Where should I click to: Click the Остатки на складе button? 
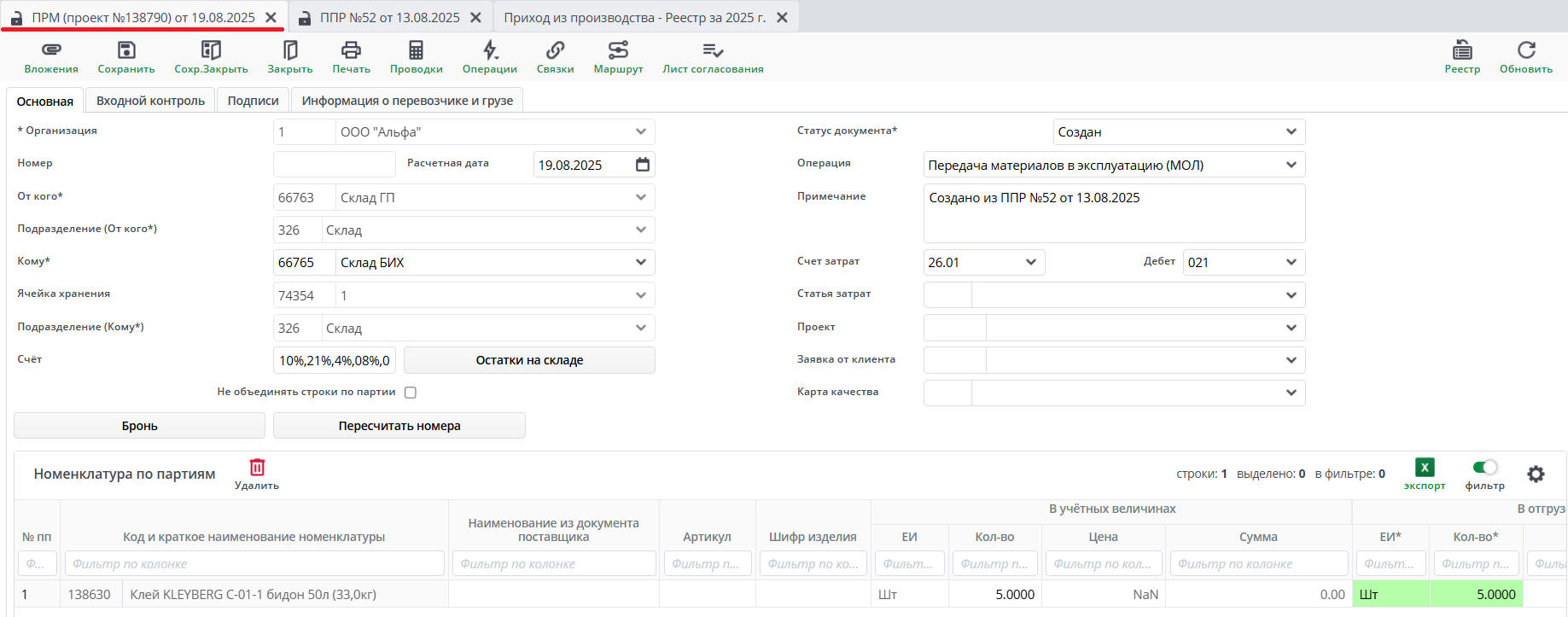(529, 360)
